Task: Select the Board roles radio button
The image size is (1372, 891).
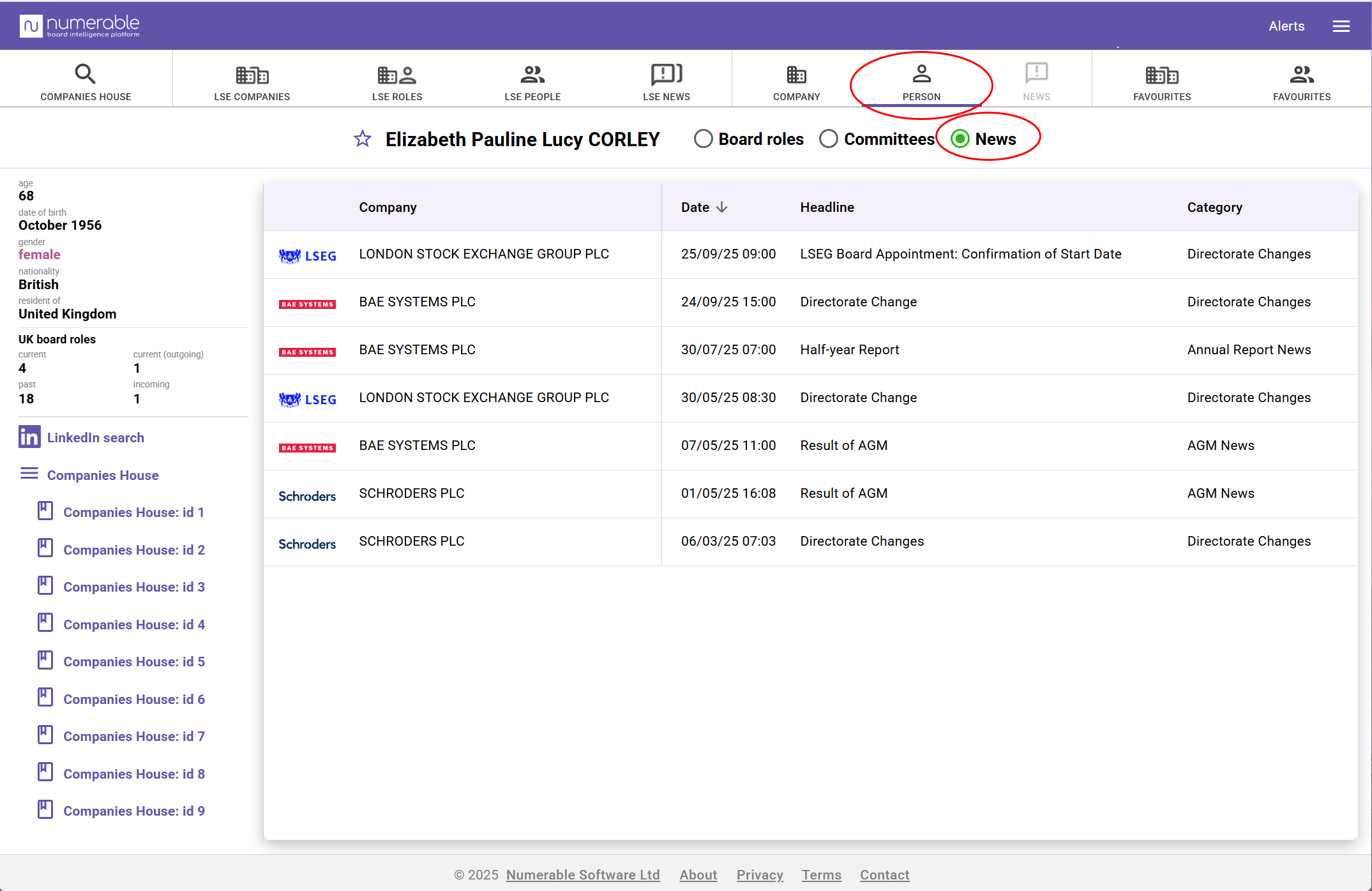Action: click(703, 139)
